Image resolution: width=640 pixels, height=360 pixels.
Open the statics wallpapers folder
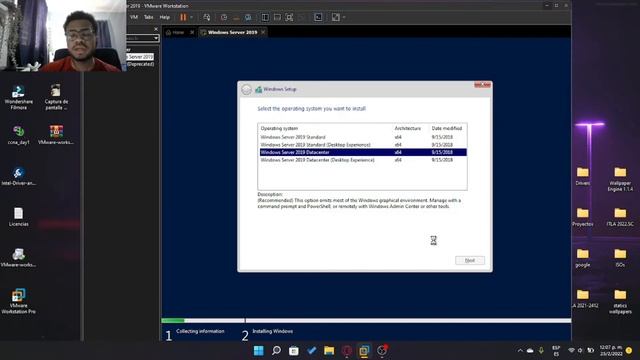click(620, 302)
